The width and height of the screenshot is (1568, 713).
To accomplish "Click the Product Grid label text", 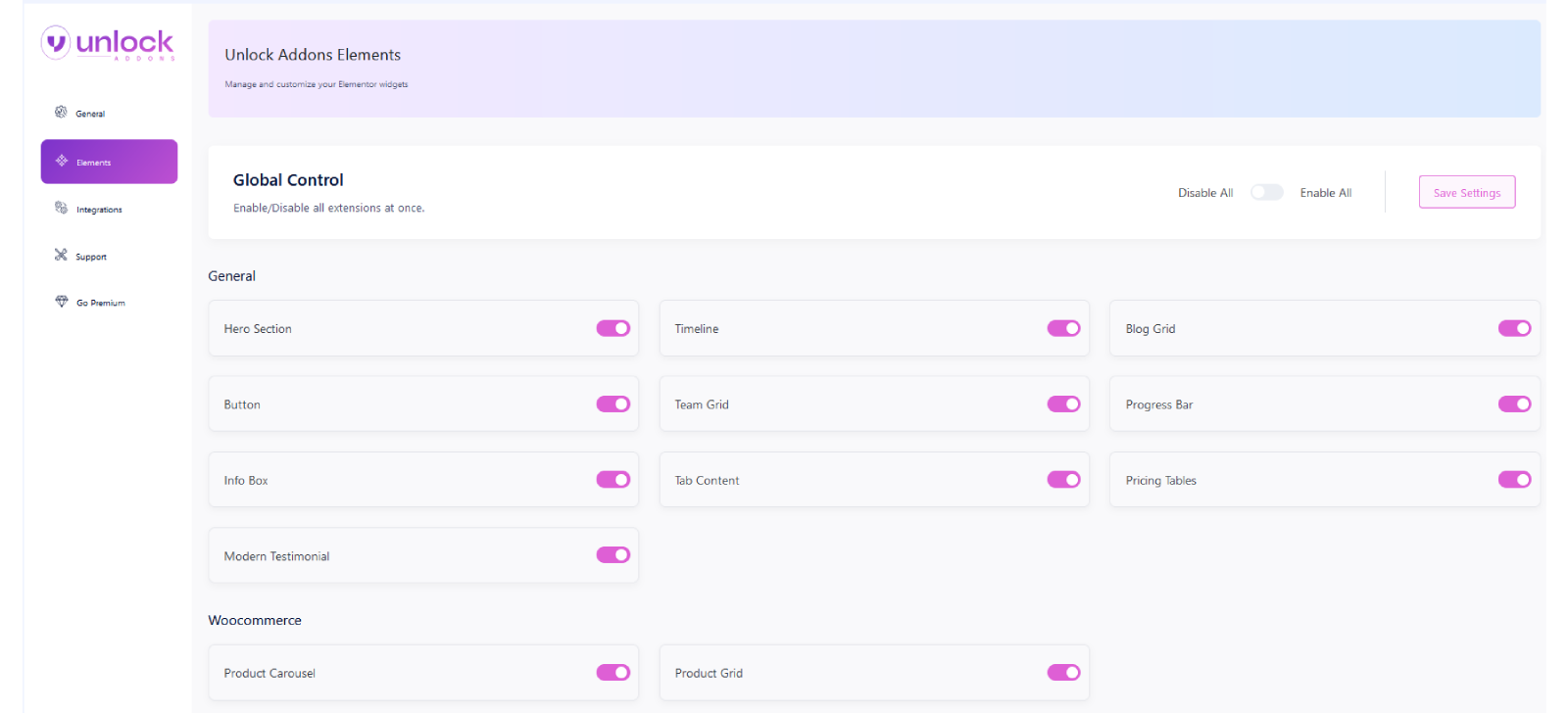I will [709, 674].
